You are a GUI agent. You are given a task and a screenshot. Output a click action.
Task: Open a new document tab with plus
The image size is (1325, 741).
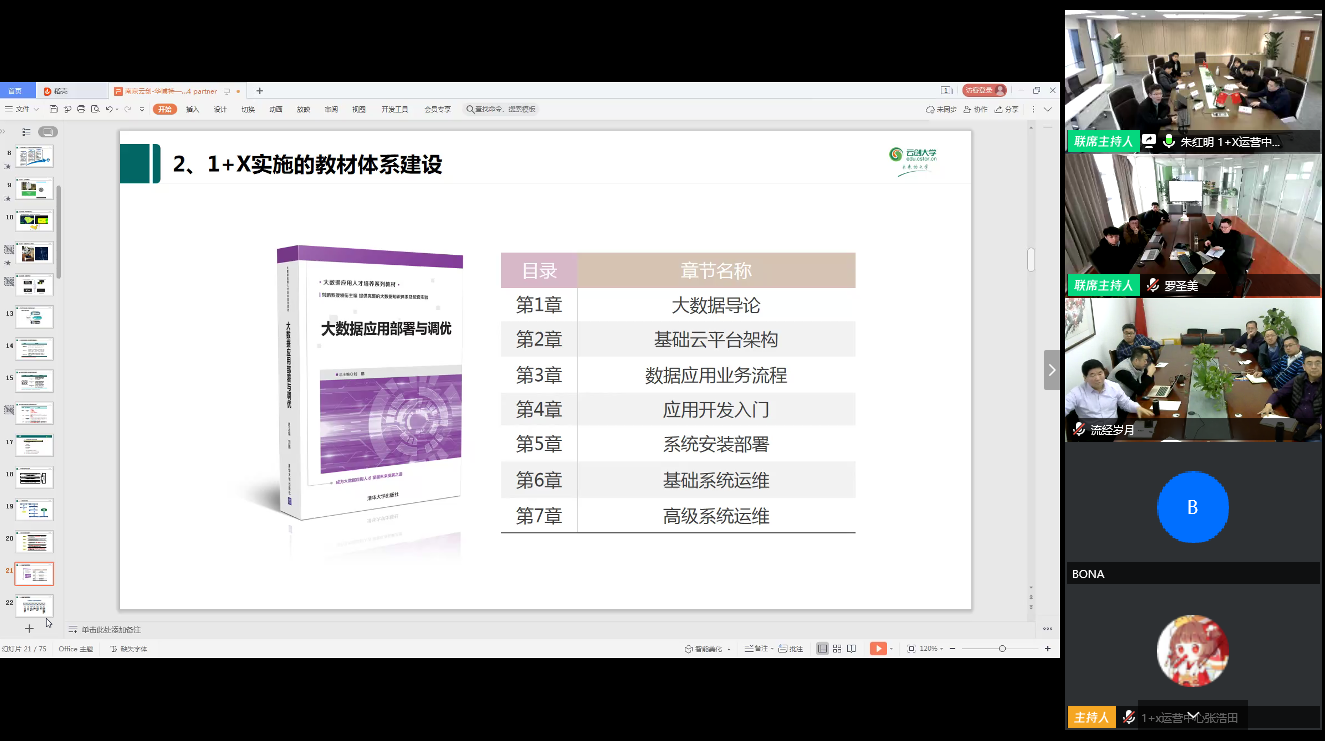260,91
